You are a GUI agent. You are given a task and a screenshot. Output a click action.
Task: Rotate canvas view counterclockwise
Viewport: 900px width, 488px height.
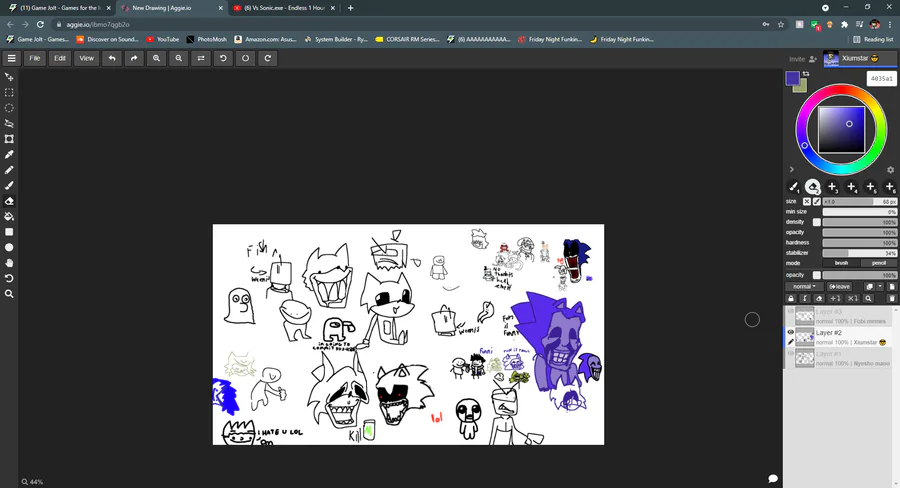[223, 58]
